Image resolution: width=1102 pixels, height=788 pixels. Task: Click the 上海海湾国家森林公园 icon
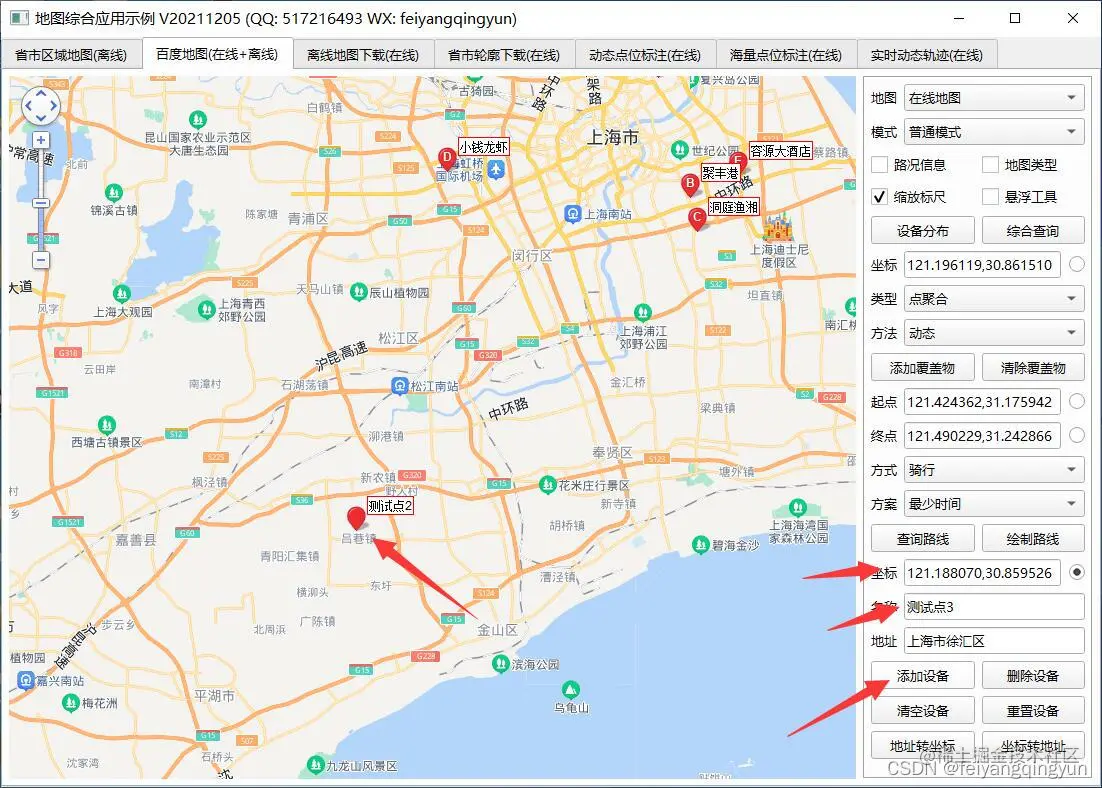point(797,507)
